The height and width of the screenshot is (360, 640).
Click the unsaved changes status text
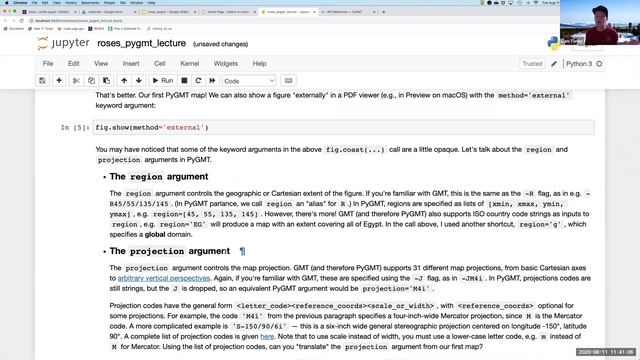[x=220, y=44]
